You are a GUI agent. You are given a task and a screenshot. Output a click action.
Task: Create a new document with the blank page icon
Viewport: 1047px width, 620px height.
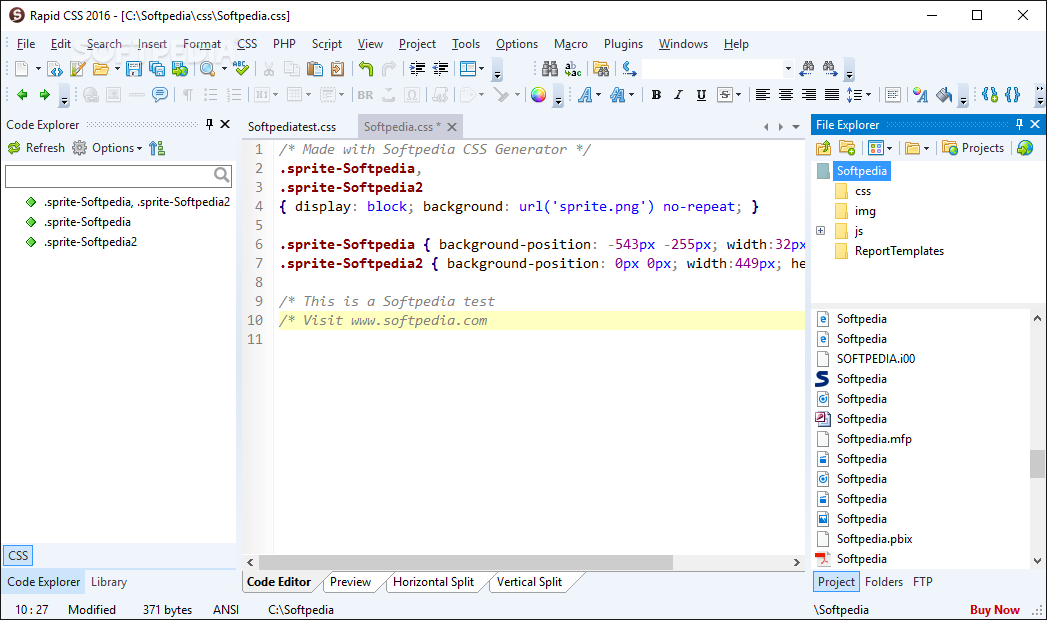22,69
